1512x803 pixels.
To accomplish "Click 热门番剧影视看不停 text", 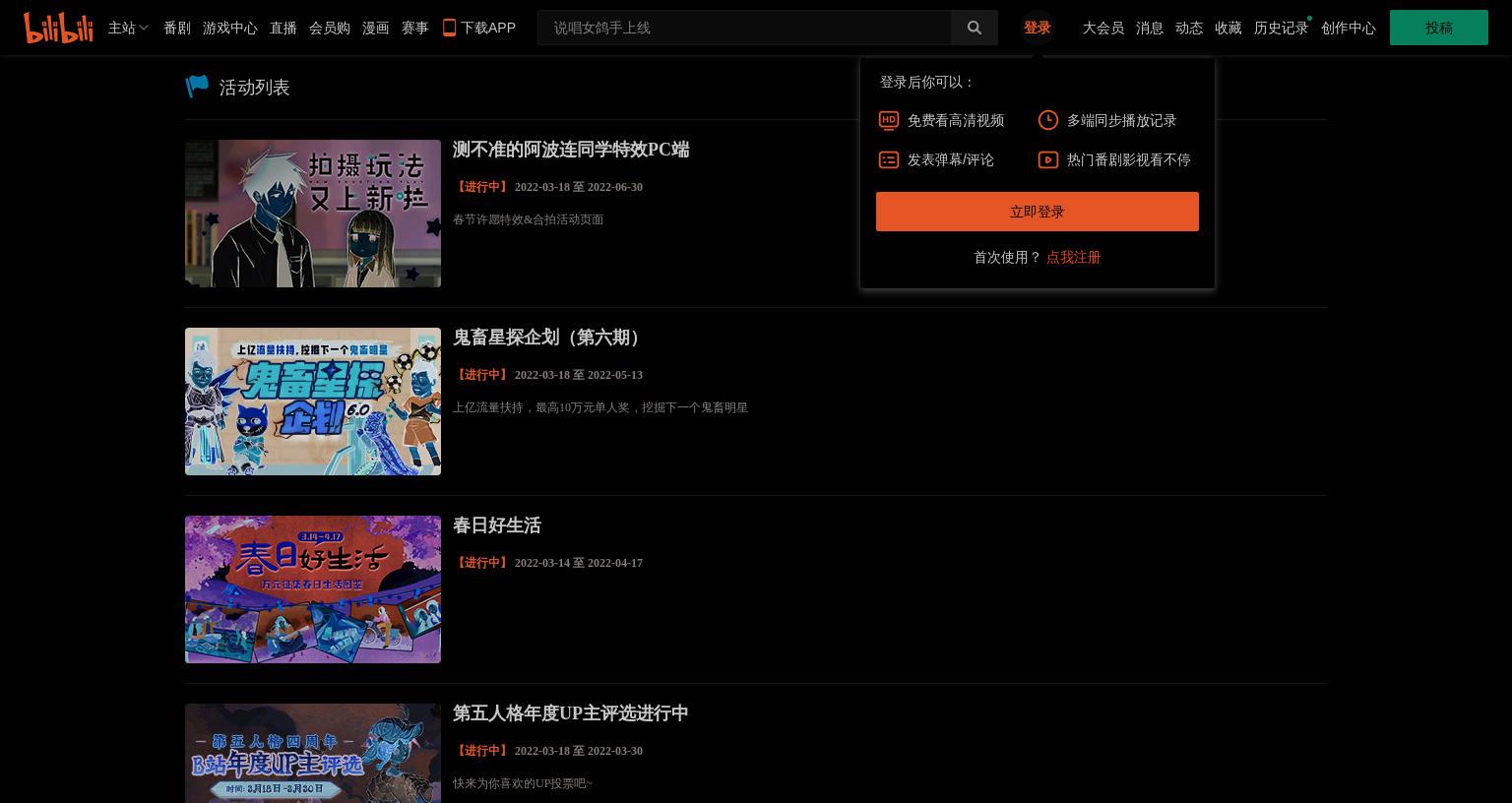I will tap(1129, 159).
